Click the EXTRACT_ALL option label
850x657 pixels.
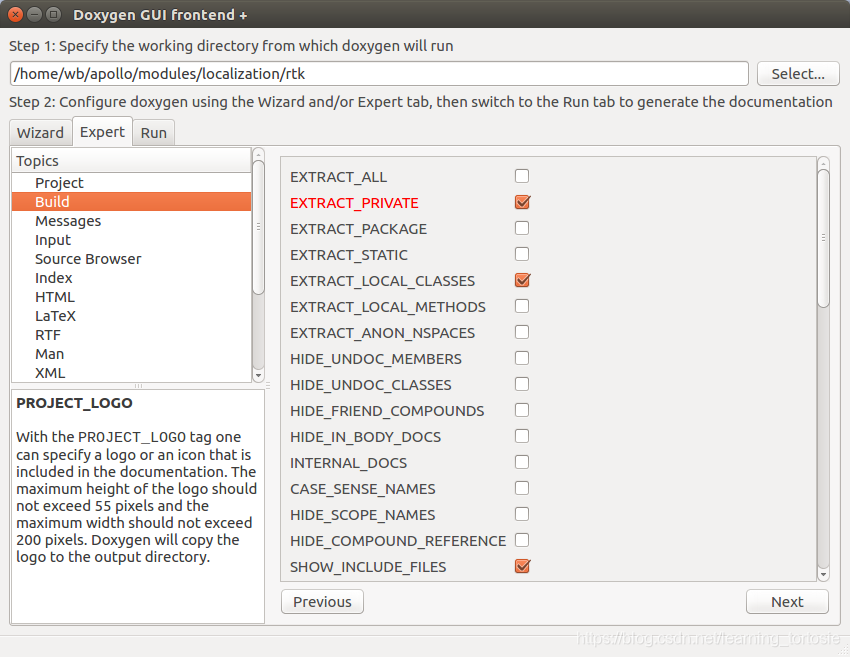[x=338, y=177]
